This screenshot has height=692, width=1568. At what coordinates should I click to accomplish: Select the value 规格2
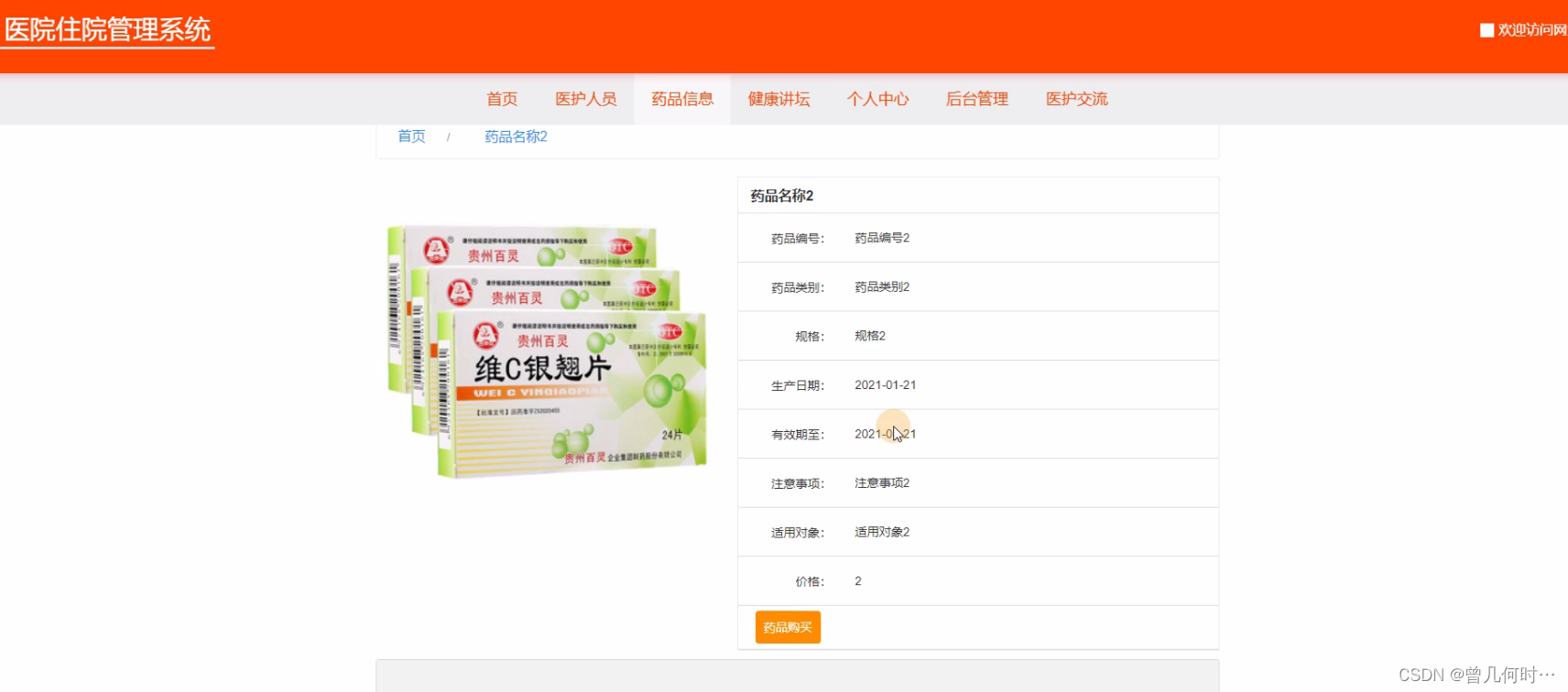tap(870, 336)
